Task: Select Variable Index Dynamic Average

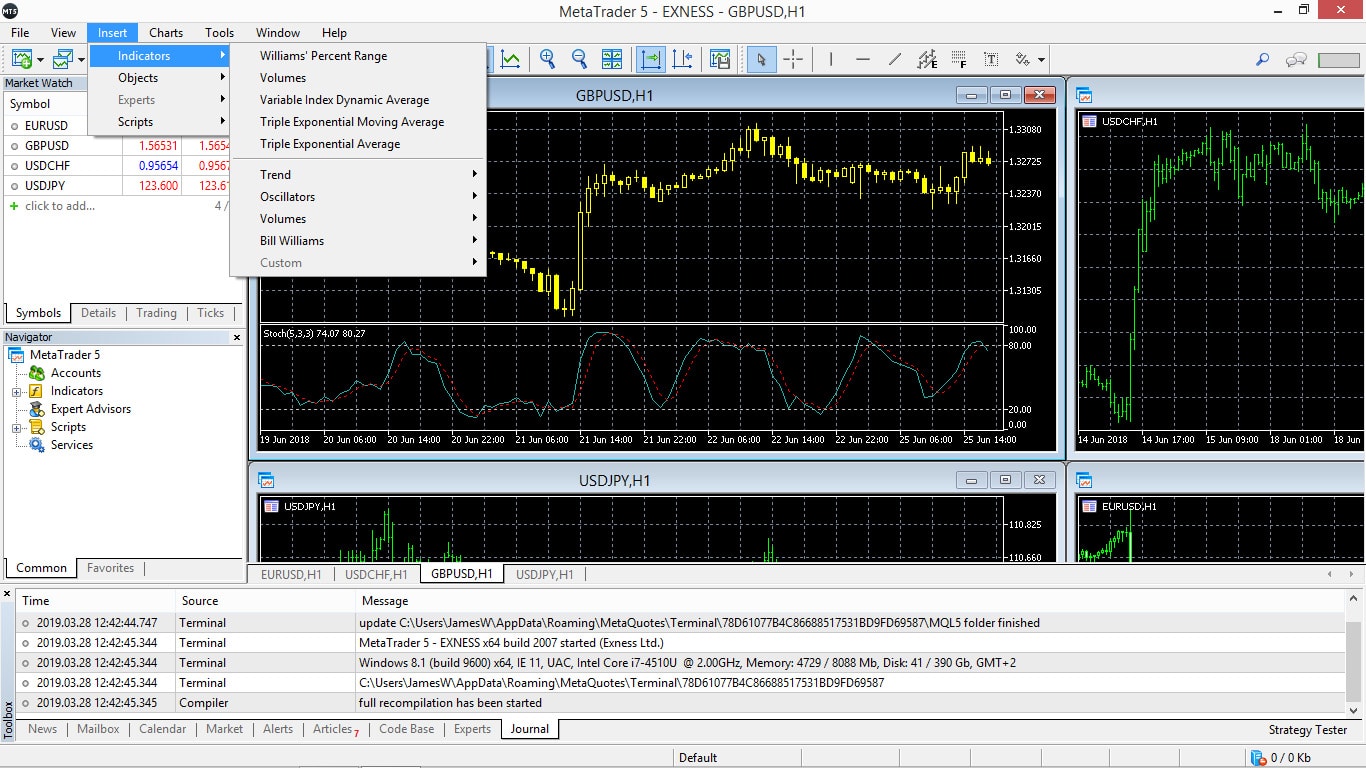Action: click(x=358, y=100)
